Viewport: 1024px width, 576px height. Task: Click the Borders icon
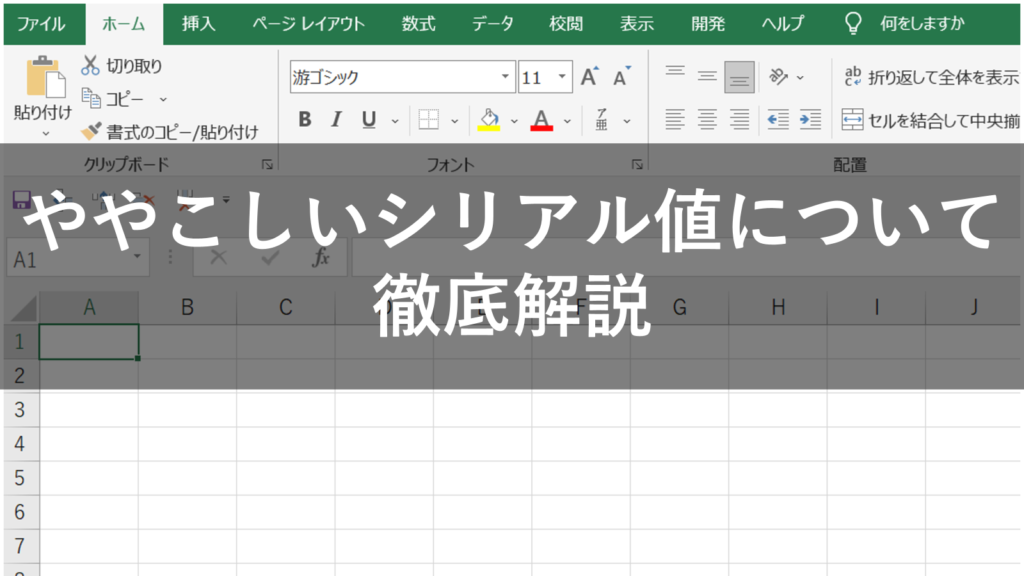pos(428,120)
